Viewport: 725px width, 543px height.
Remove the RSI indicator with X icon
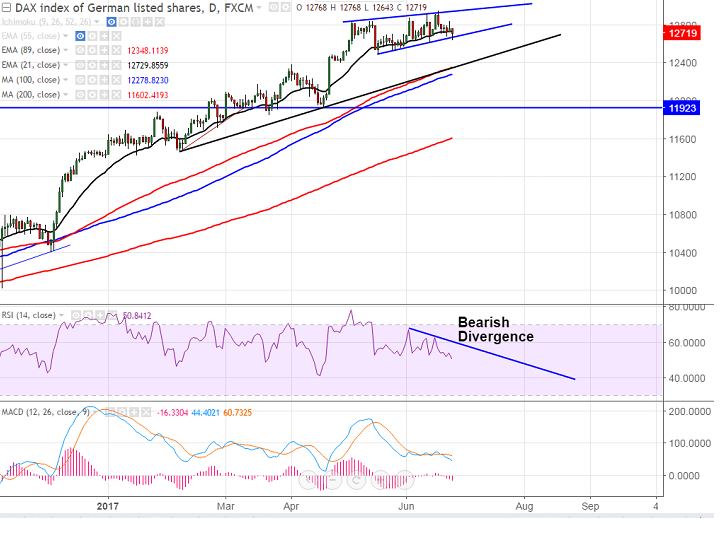[114, 316]
